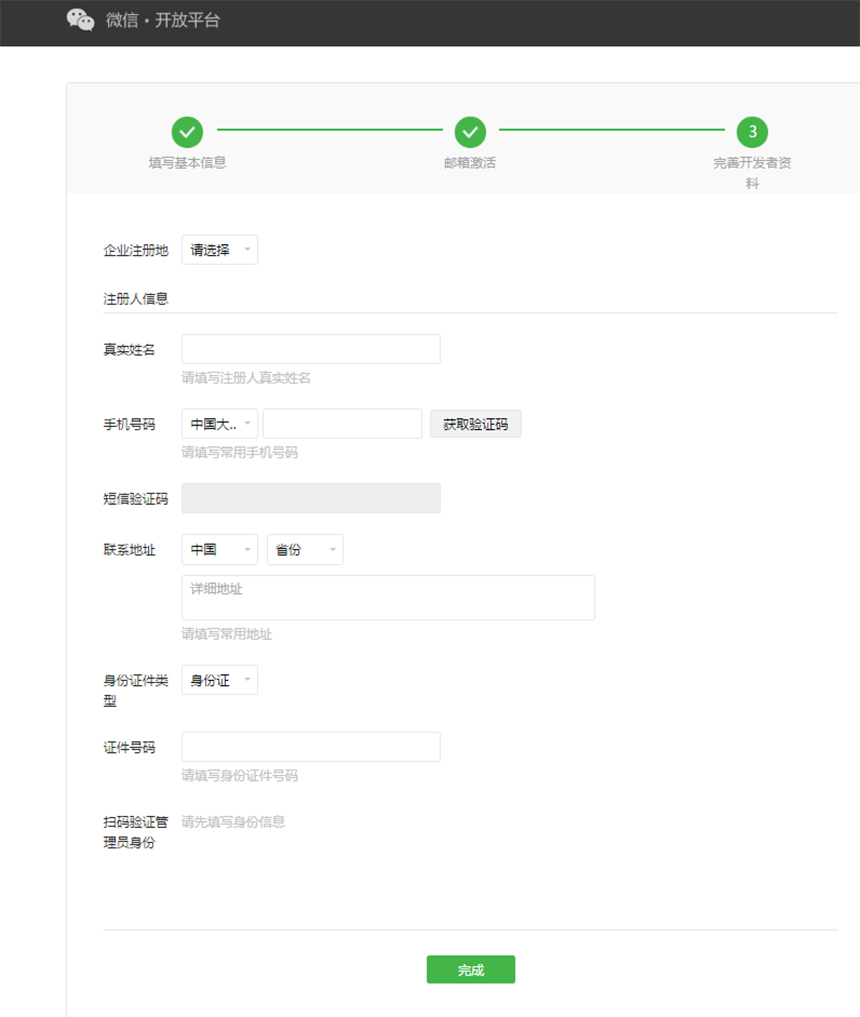
Task: Click the mobile phone number input field
Action: click(341, 423)
